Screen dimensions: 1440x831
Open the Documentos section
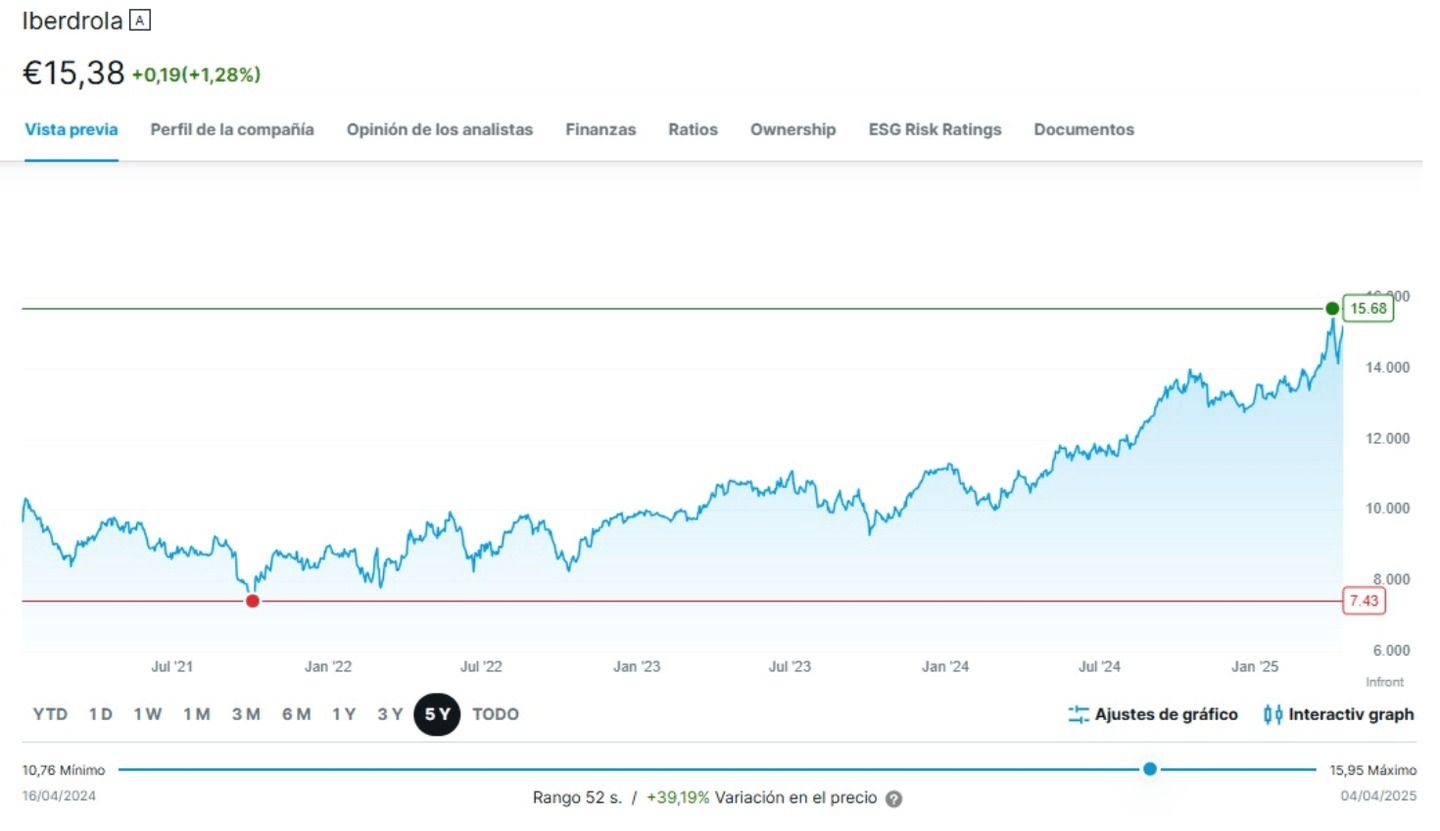tap(1083, 129)
